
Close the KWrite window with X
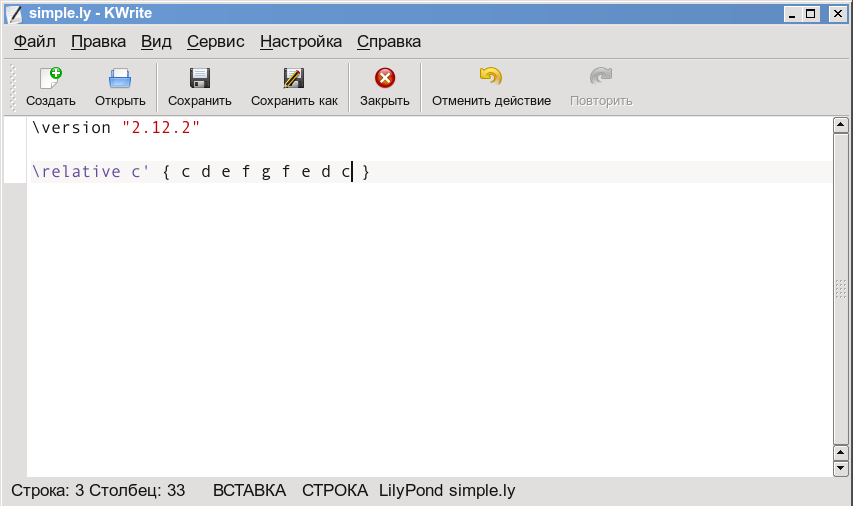point(838,14)
